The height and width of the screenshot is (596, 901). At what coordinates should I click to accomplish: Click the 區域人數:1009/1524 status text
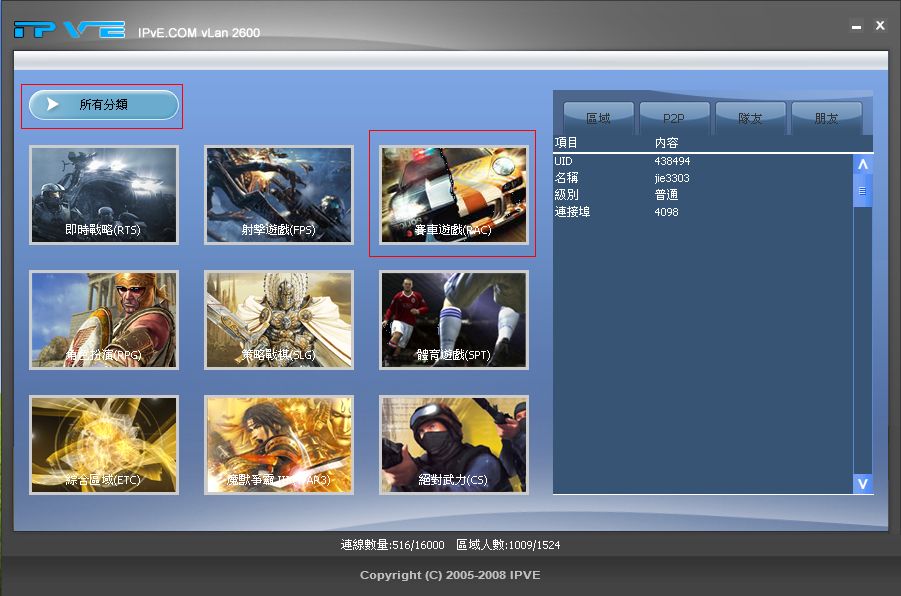click(x=509, y=545)
